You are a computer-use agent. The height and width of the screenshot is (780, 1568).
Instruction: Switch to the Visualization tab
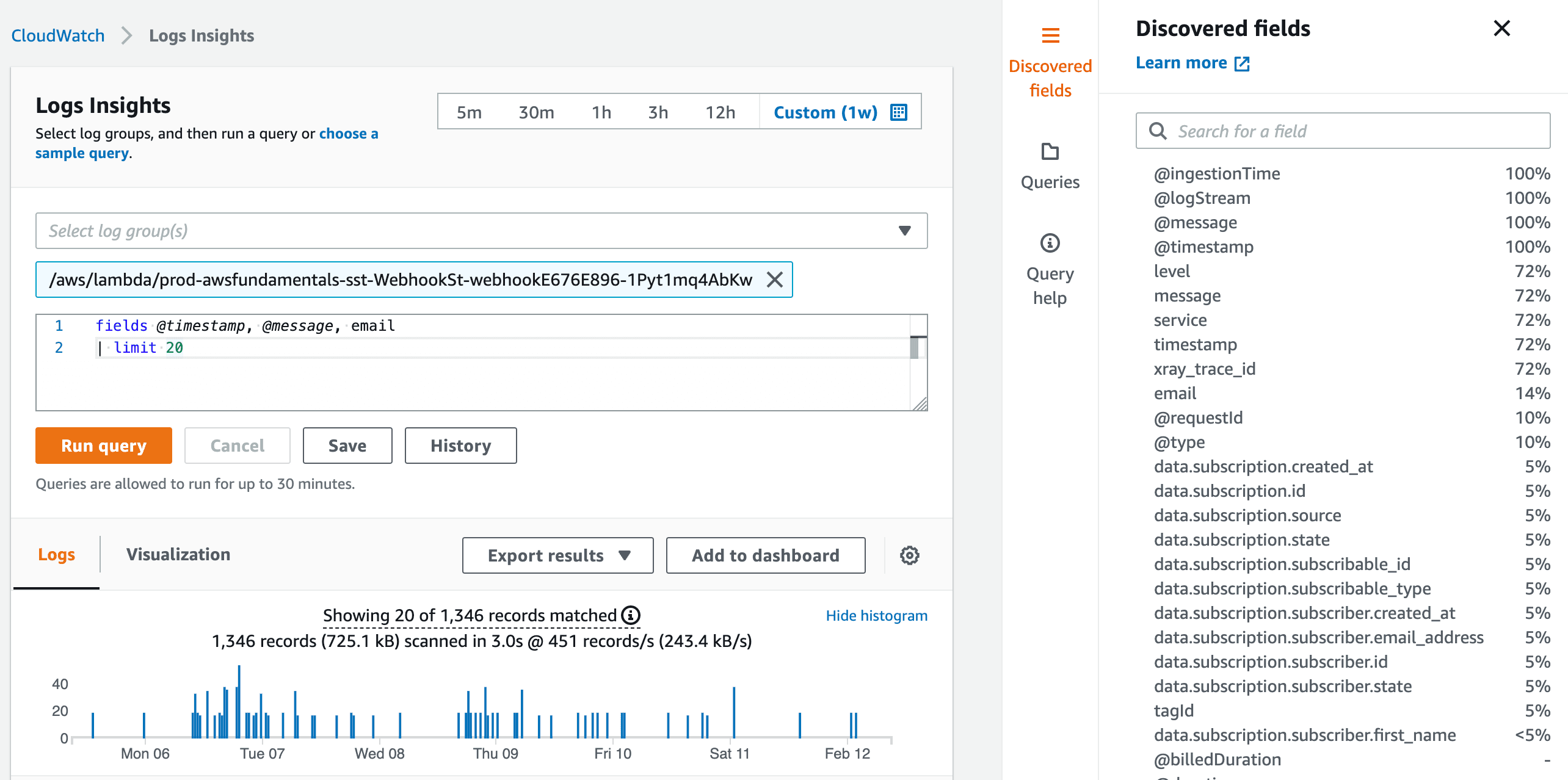point(178,554)
